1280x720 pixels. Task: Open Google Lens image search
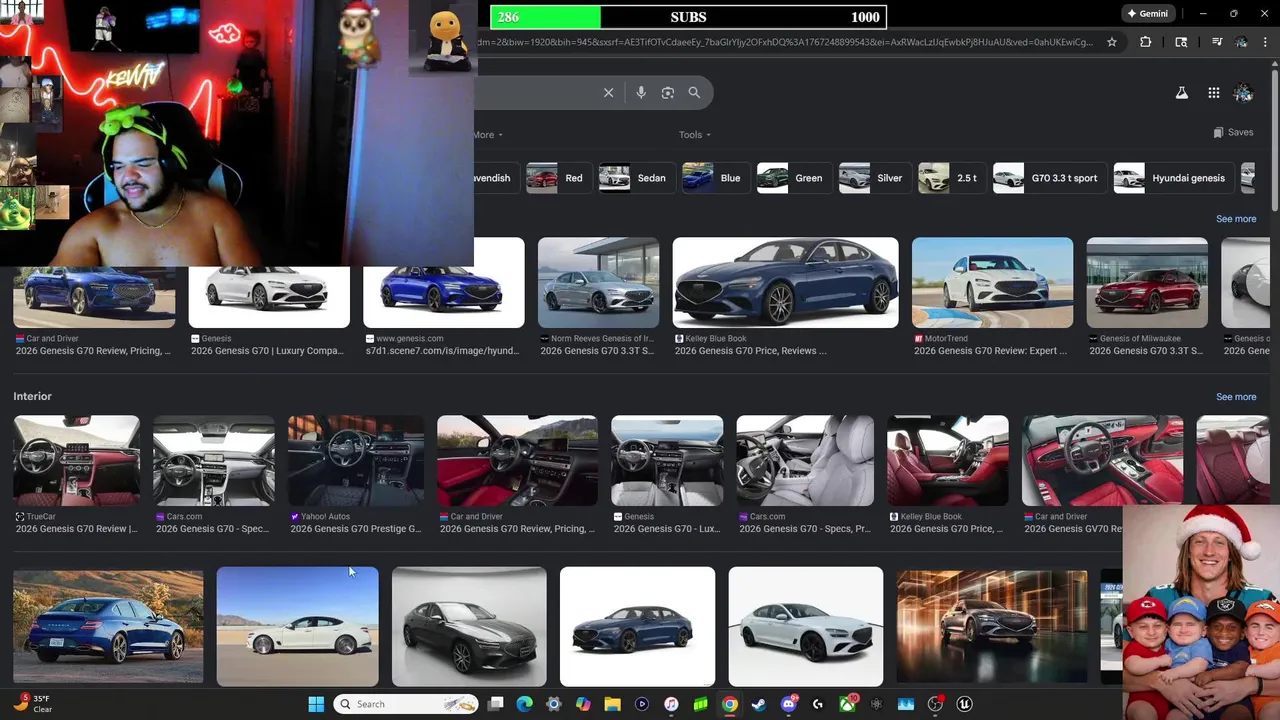pyautogui.click(x=668, y=92)
